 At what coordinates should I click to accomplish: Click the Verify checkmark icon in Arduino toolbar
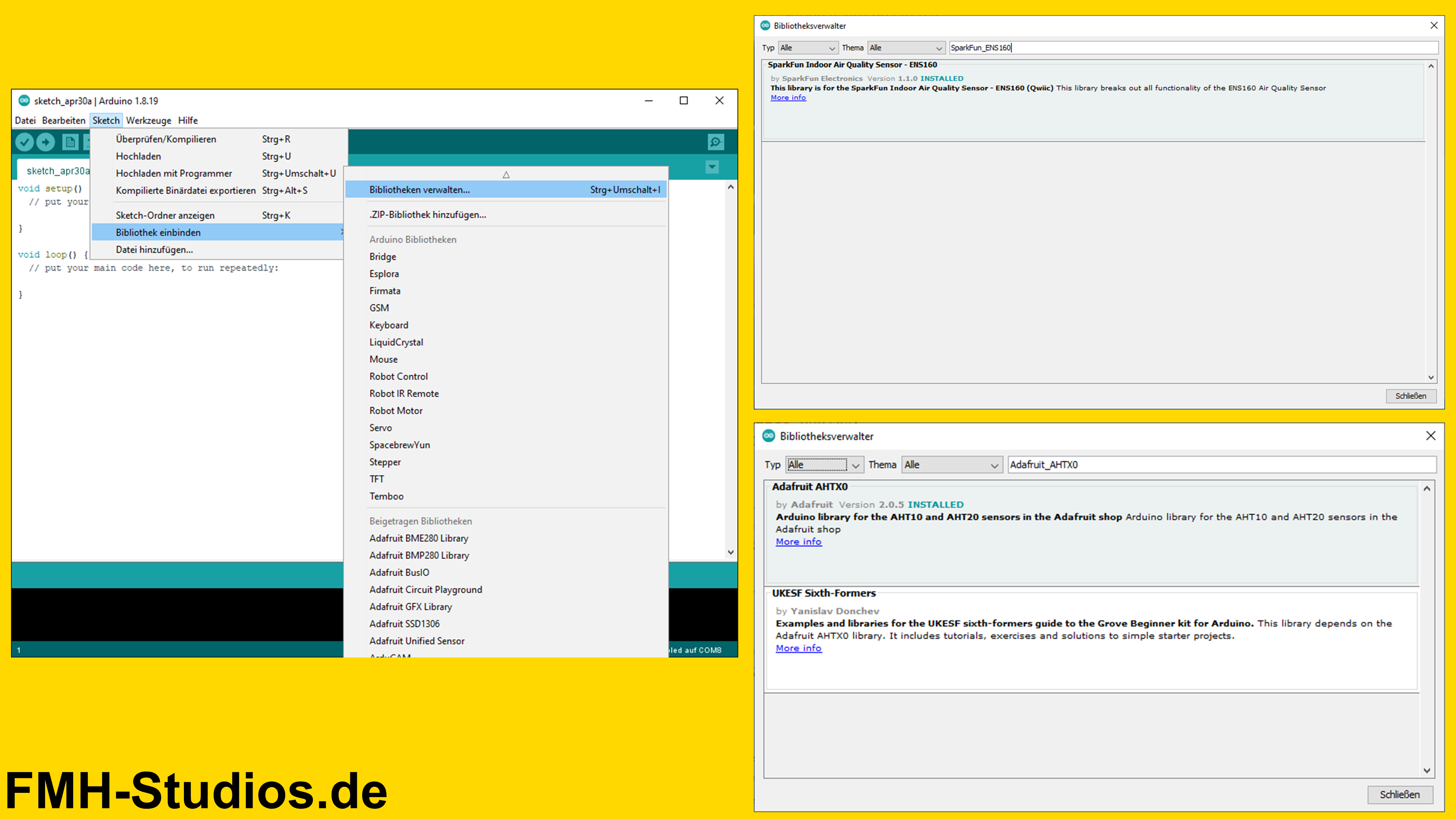[24, 142]
